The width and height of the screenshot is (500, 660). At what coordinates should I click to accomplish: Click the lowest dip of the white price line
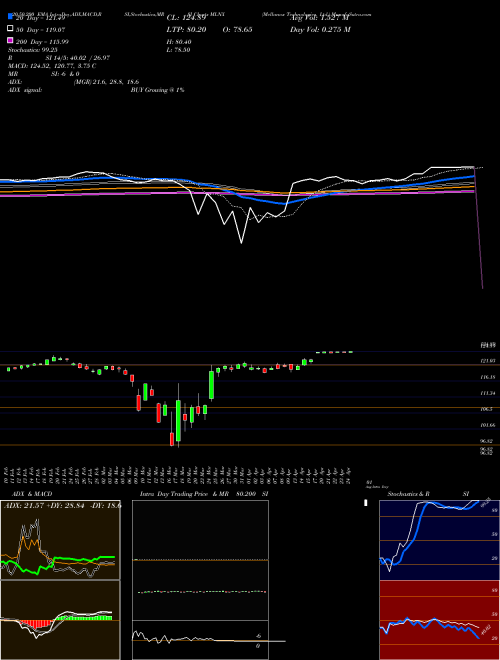tap(241, 243)
